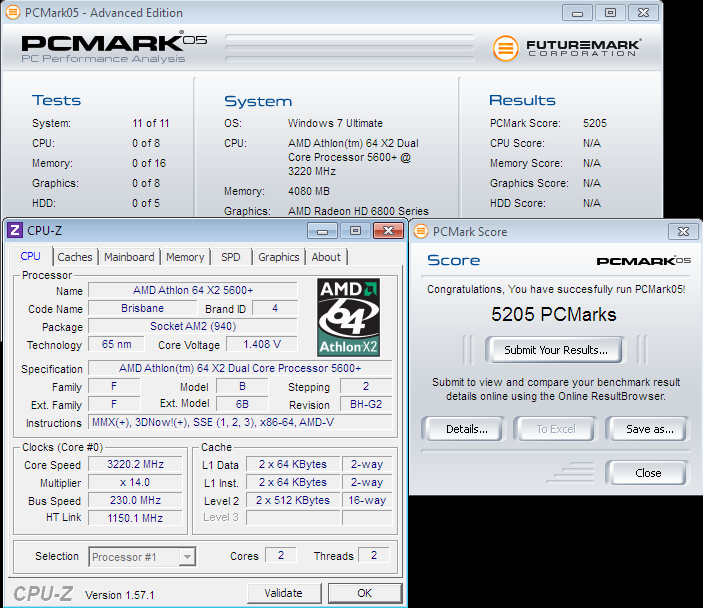Maximize the PCMark05 main window
The image size is (703, 608).
(x=610, y=13)
